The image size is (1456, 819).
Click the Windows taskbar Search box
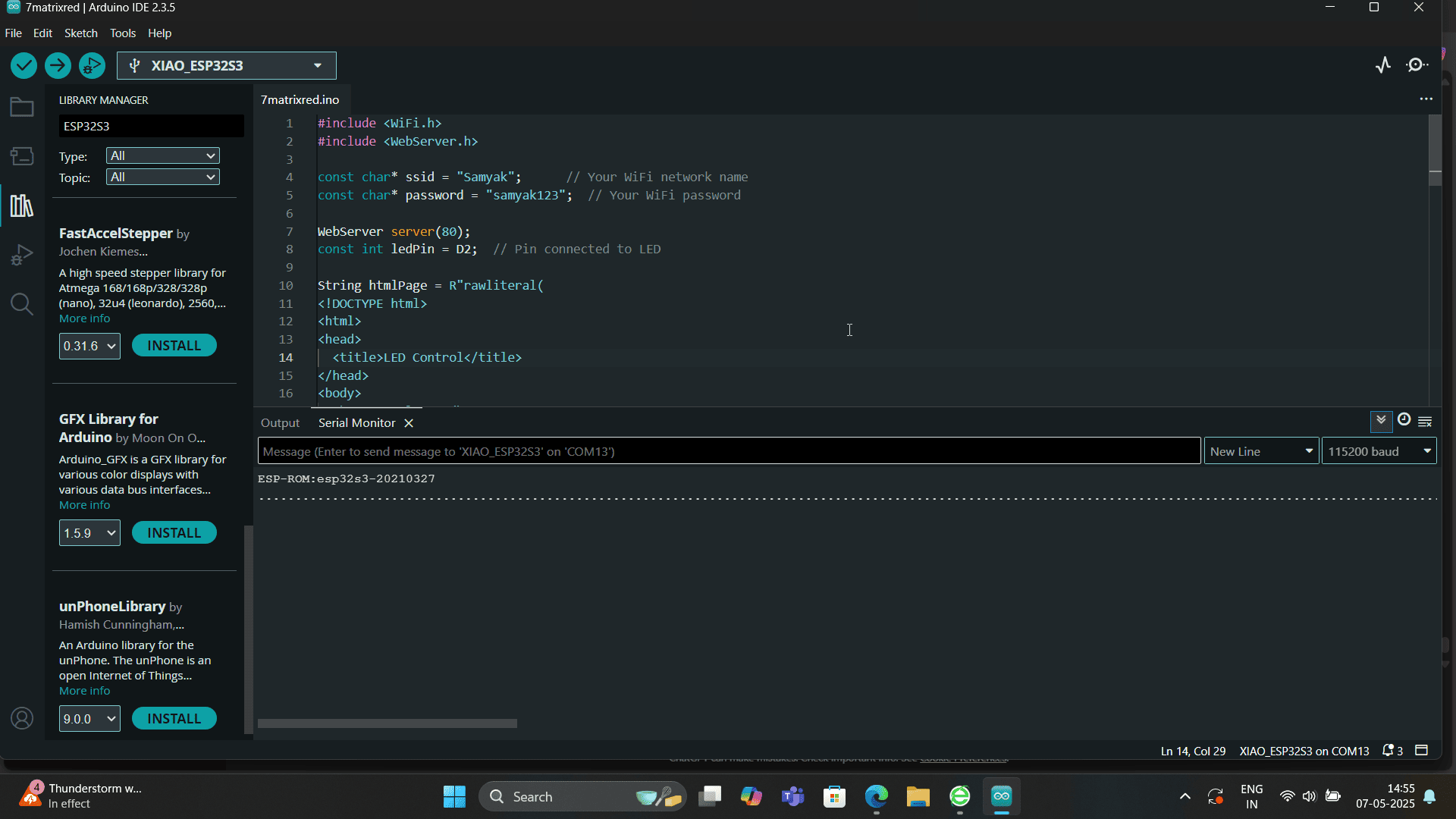582,796
